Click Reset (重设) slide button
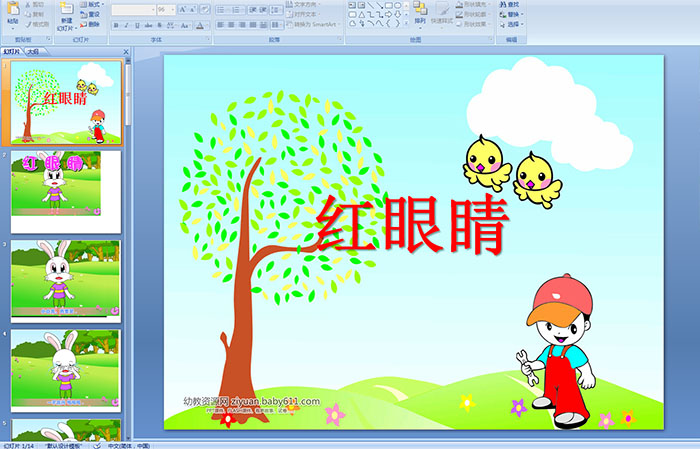Viewport: 700px width, 449px height. pyautogui.click(x=90, y=14)
